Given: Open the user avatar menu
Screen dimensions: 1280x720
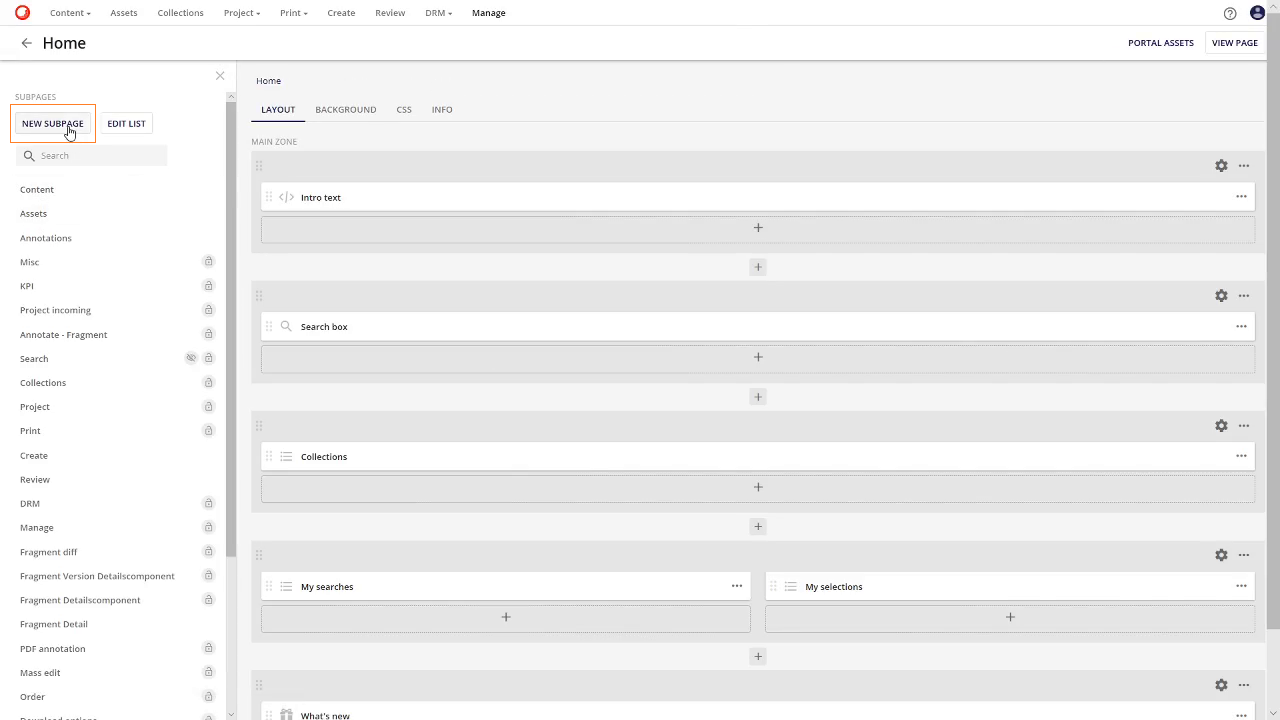Looking at the screenshot, I should 1257,12.
